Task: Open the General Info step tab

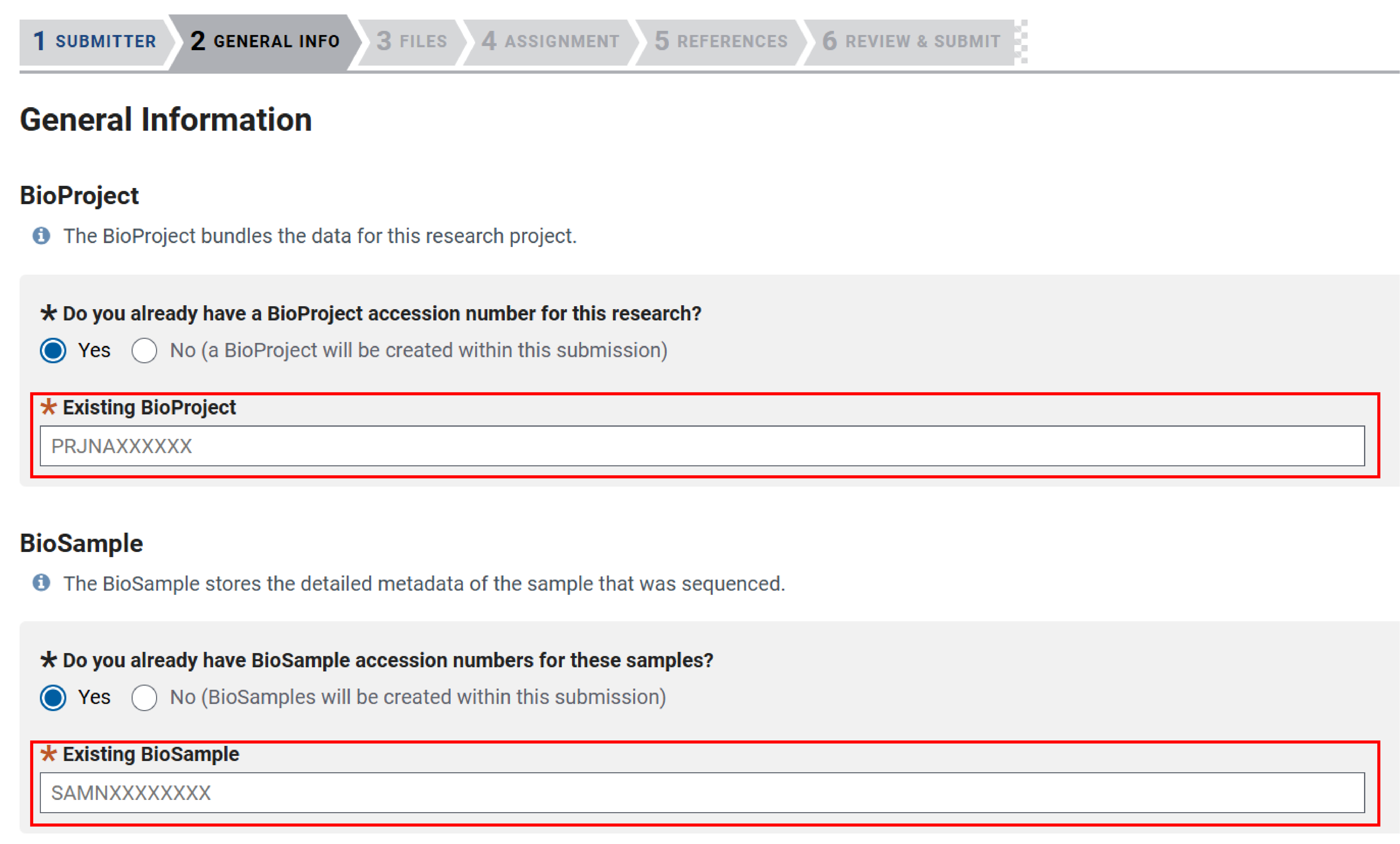Action: [265, 41]
